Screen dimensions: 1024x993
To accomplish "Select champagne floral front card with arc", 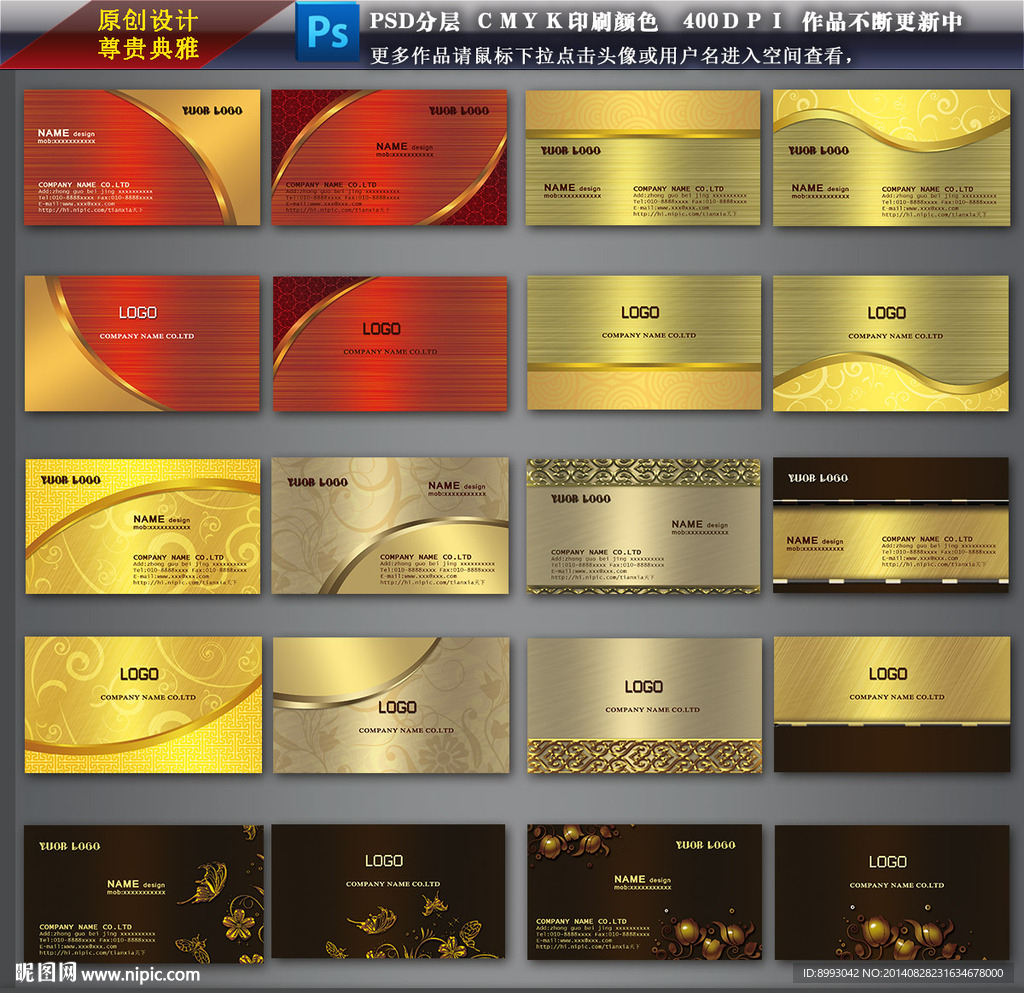I will click(390, 526).
